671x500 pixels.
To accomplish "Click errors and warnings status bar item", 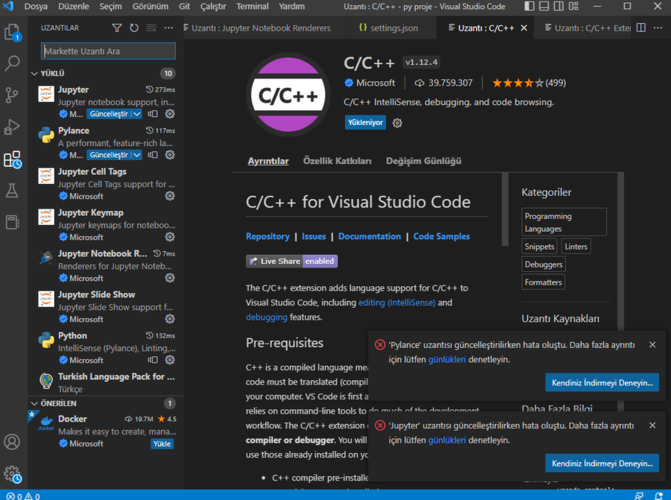I will (24, 496).
